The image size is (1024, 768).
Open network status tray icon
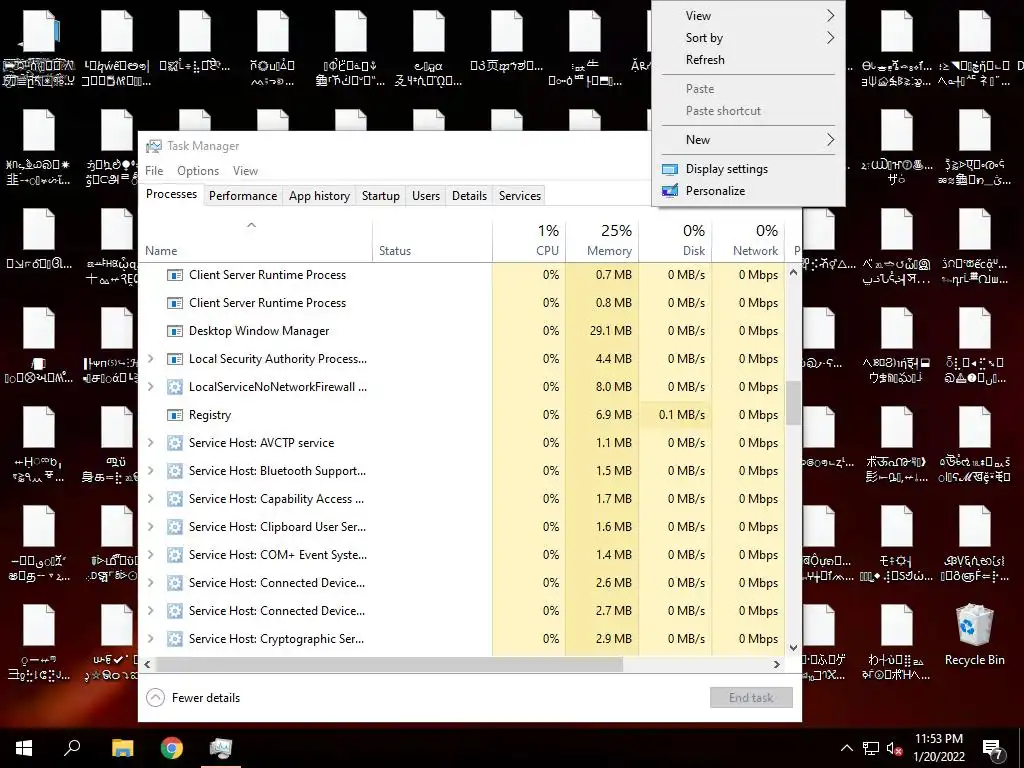point(871,748)
